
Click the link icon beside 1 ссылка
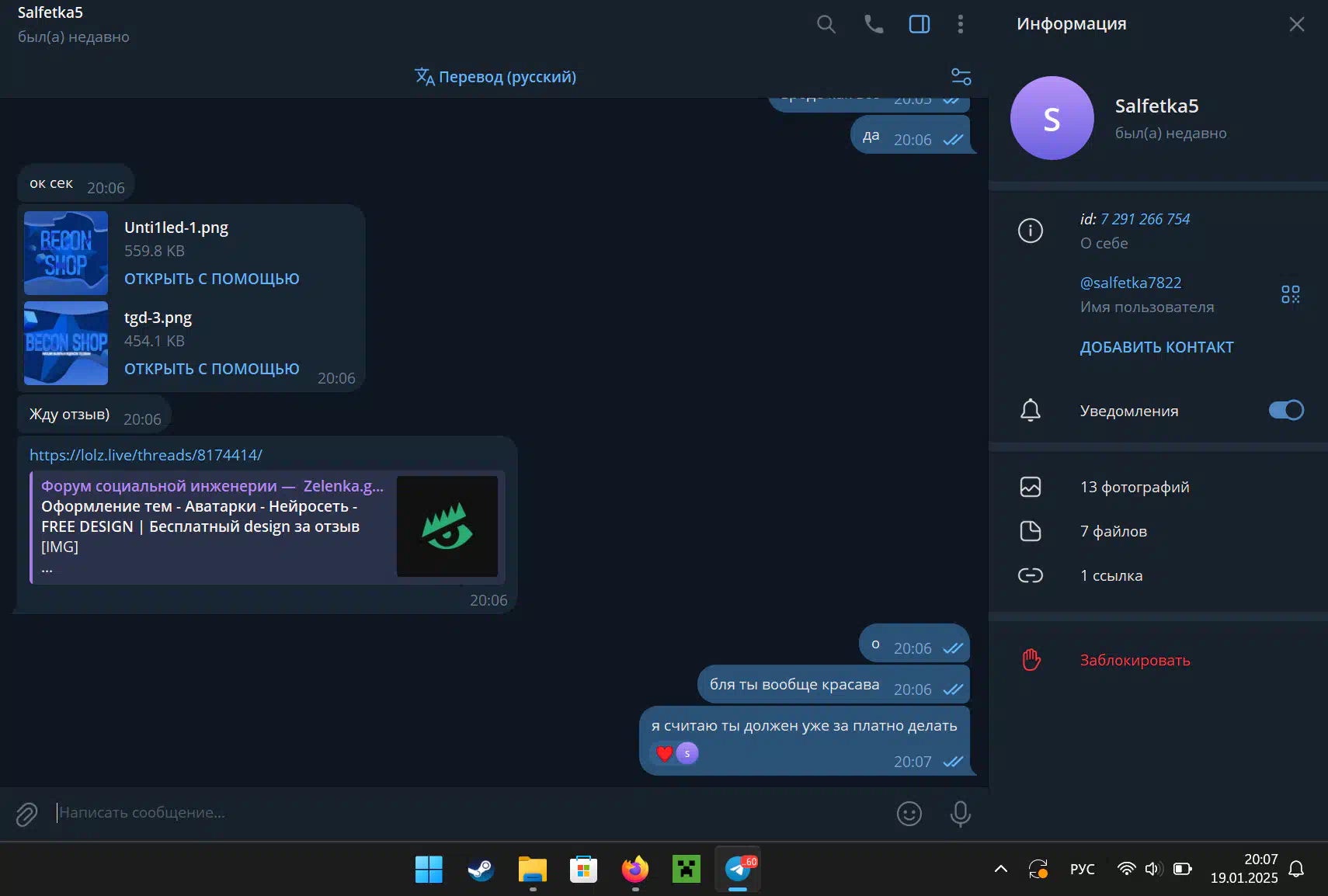tap(1030, 575)
